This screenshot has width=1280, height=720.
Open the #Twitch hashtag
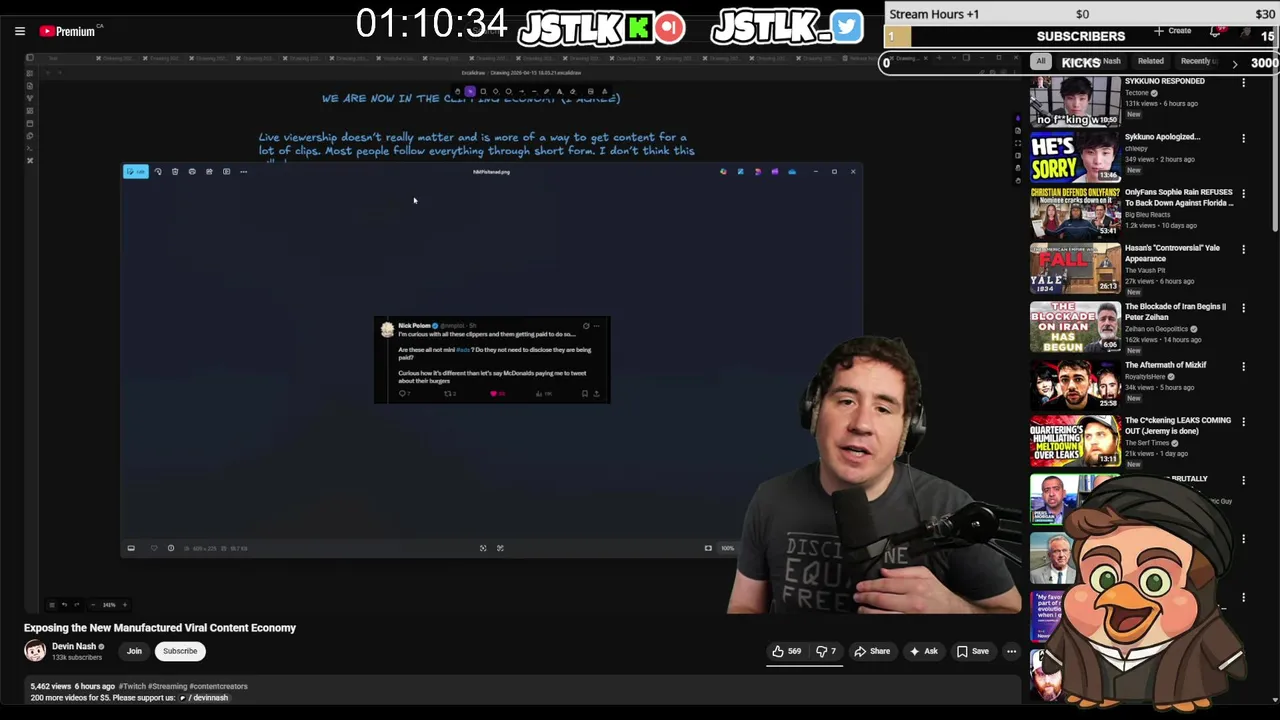(132, 686)
